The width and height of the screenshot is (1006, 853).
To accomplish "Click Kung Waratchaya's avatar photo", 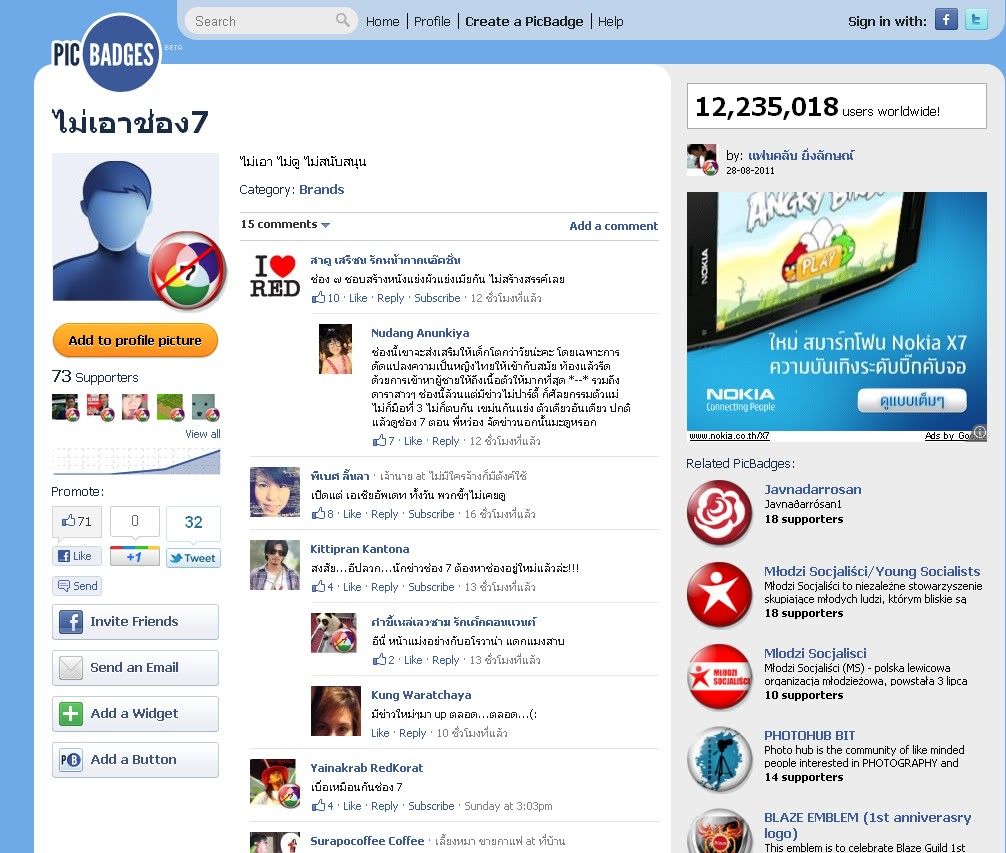I will [336, 711].
